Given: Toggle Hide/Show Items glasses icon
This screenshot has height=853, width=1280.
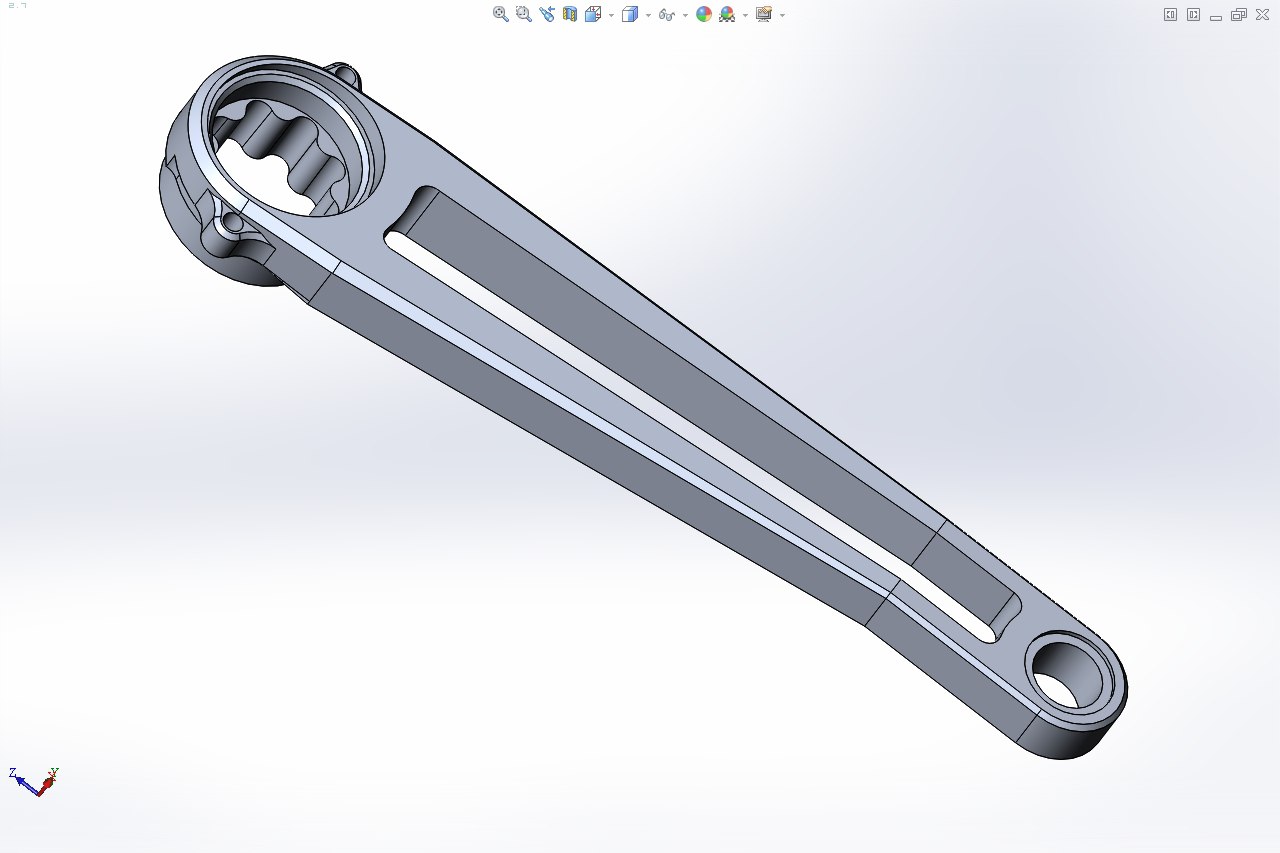Looking at the screenshot, I should [667, 14].
